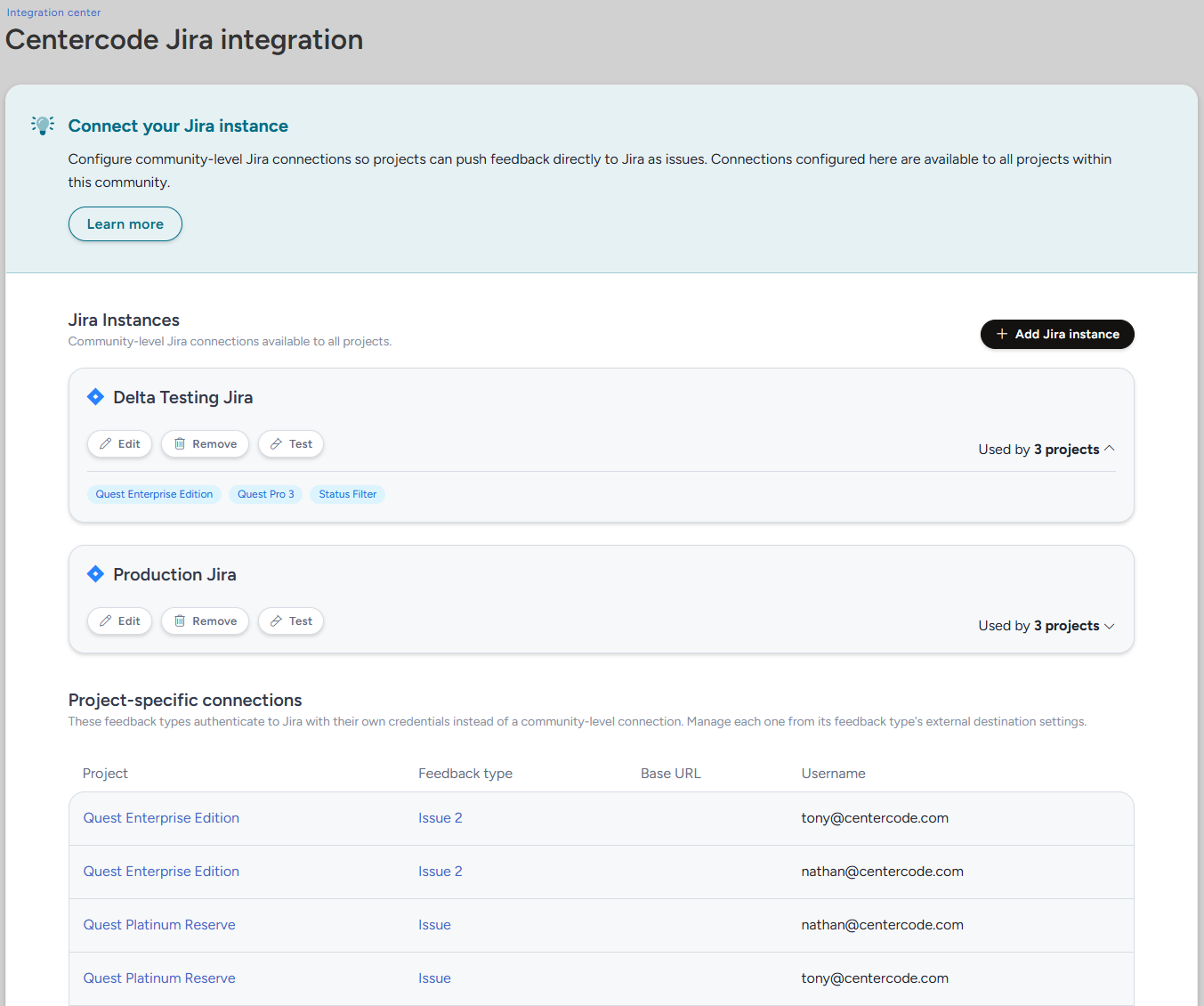Collapse Delta Testing Jira's Used by 3 projects
Image resolution: width=1204 pixels, height=1006 pixels.
(1046, 450)
